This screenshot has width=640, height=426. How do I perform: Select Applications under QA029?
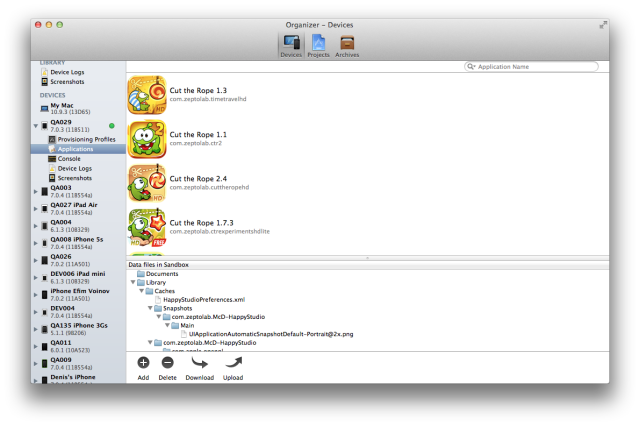click(78, 149)
